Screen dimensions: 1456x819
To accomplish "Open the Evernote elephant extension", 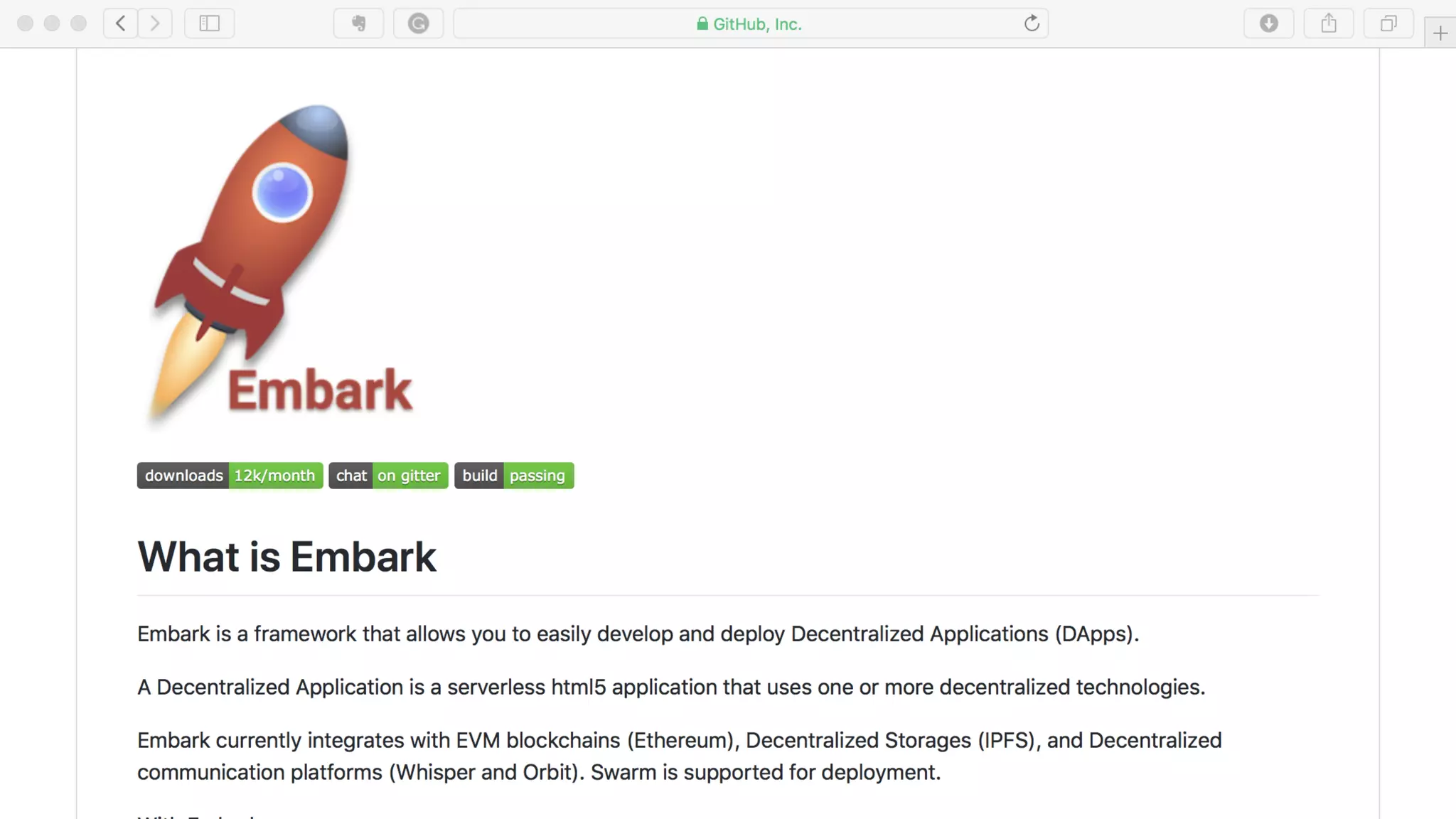I will click(358, 23).
